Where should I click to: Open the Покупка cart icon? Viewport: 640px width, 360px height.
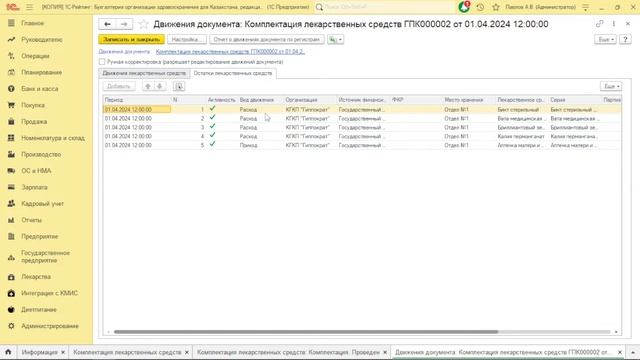point(11,105)
